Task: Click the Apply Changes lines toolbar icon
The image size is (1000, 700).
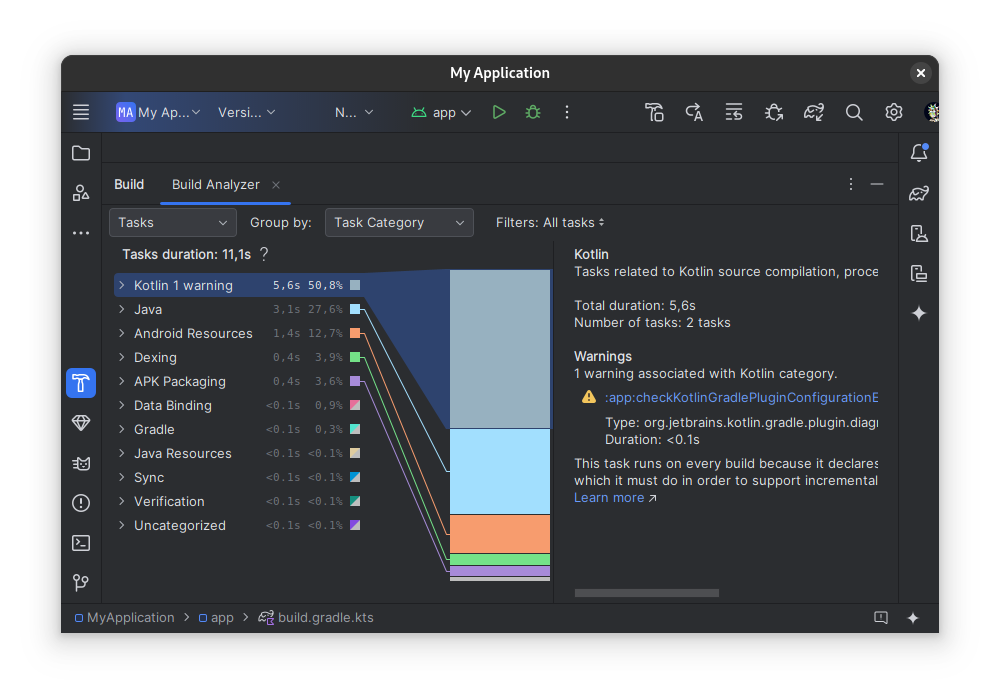Action: click(x=734, y=112)
